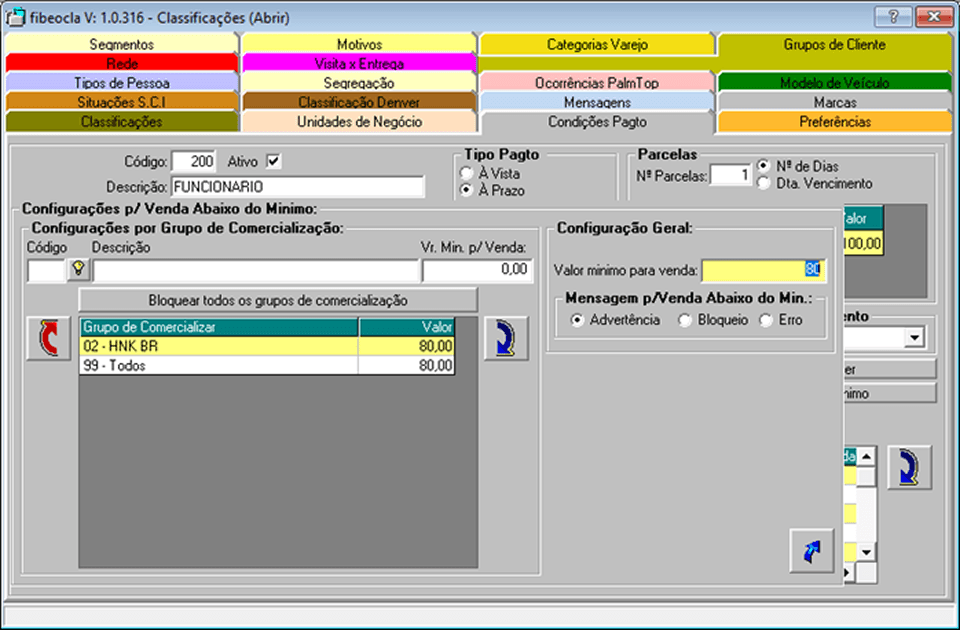The image size is (960, 630).
Task: Click the Nº Parcelas input field
Action: tap(731, 175)
